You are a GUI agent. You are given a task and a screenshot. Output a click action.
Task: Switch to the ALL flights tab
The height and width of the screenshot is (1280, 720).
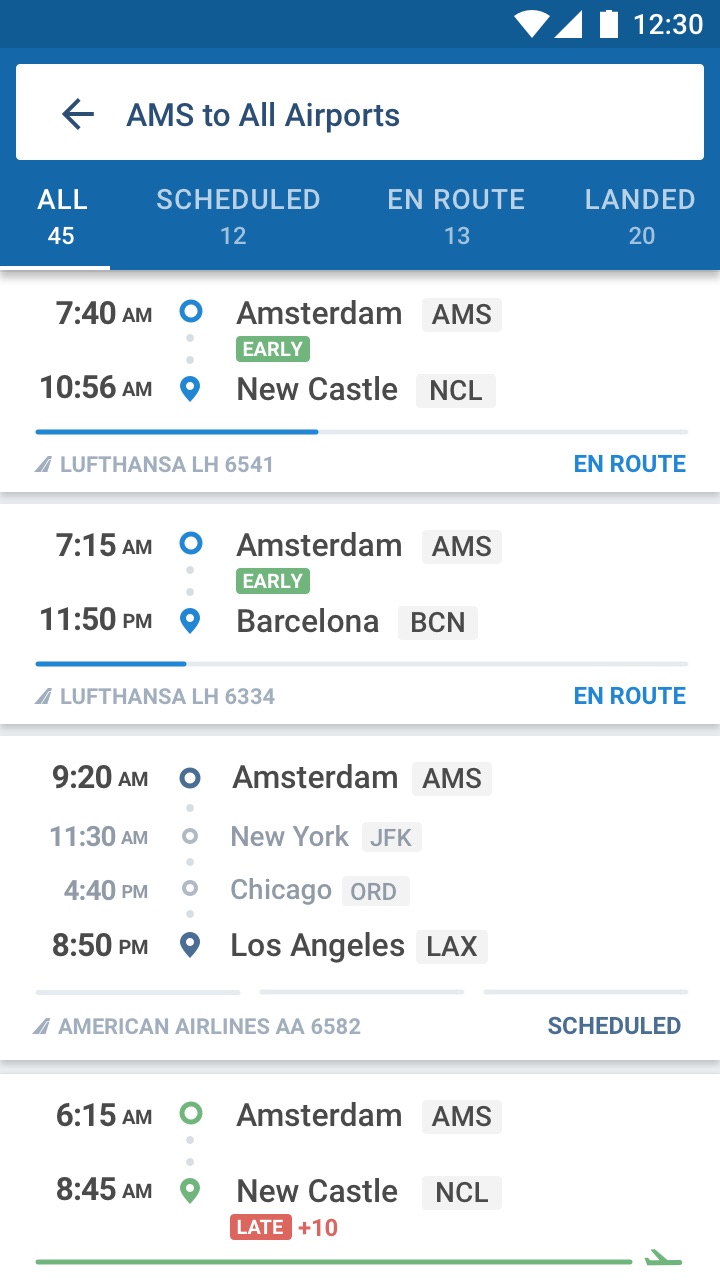tap(62, 216)
